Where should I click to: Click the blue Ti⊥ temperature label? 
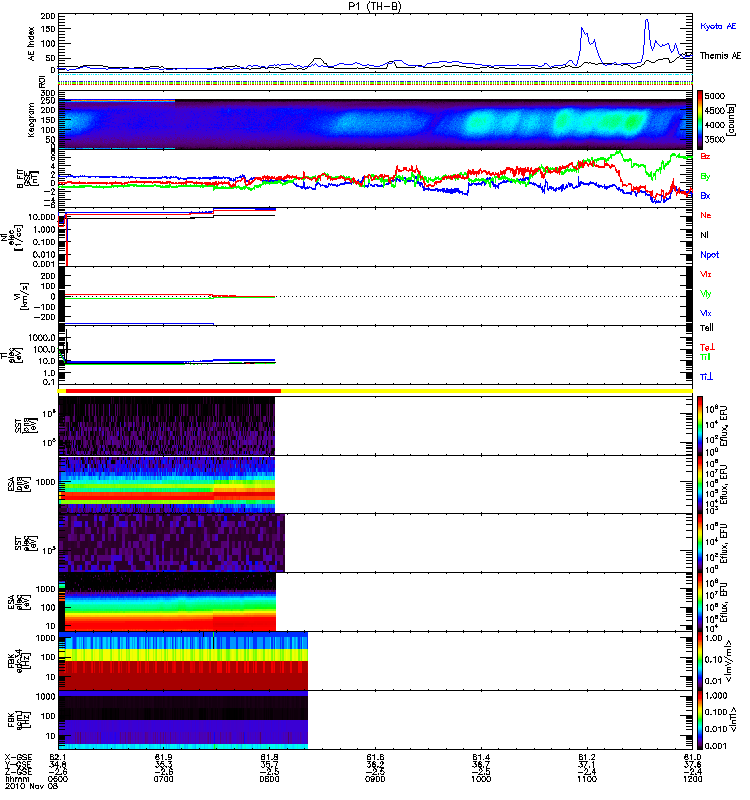tap(706, 376)
